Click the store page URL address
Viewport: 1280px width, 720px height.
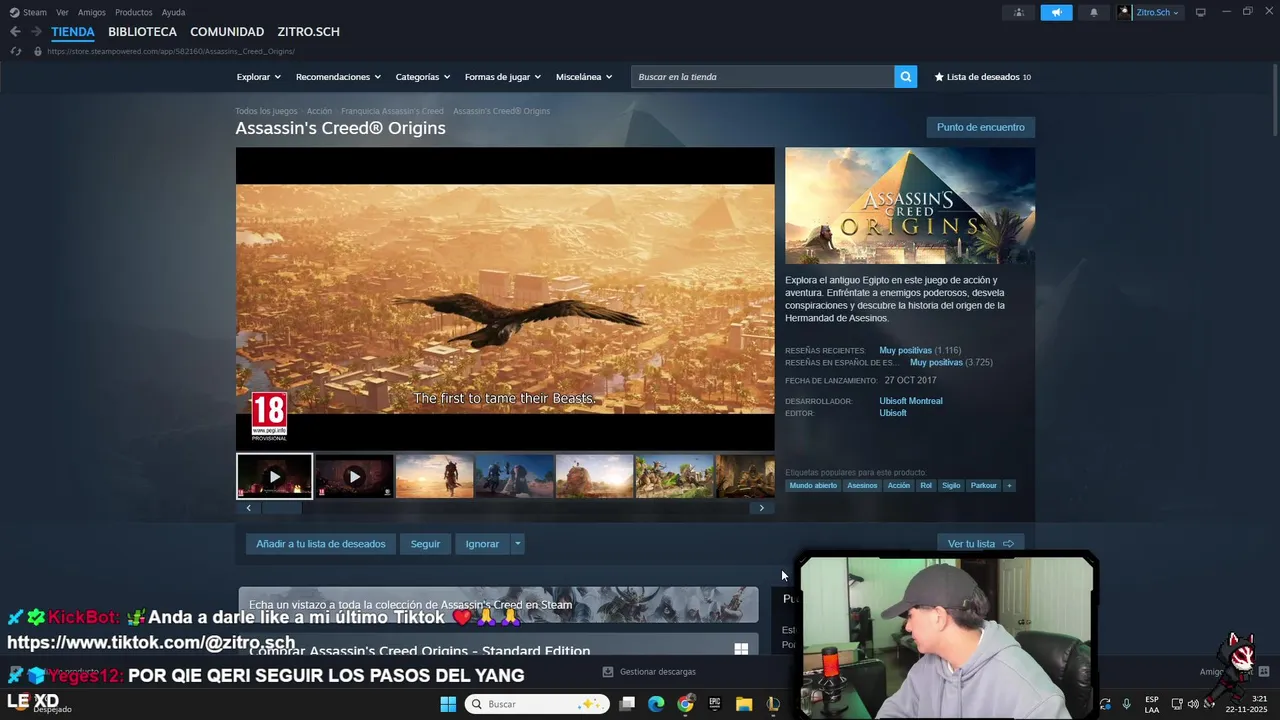coord(171,51)
